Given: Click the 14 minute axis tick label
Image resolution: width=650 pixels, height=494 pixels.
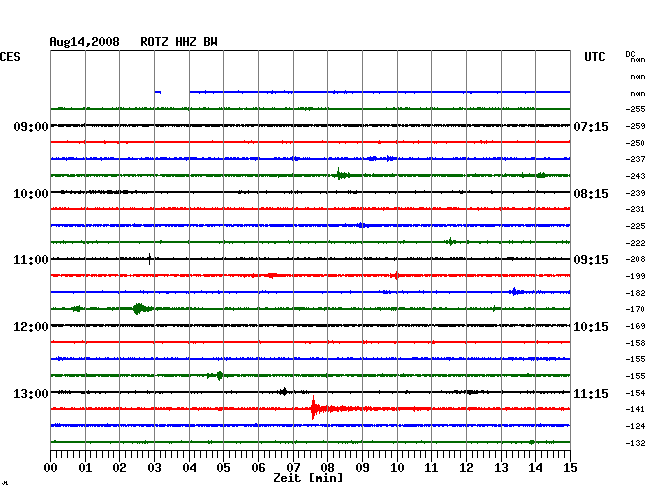Looking at the screenshot, I should [x=535, y=468].
